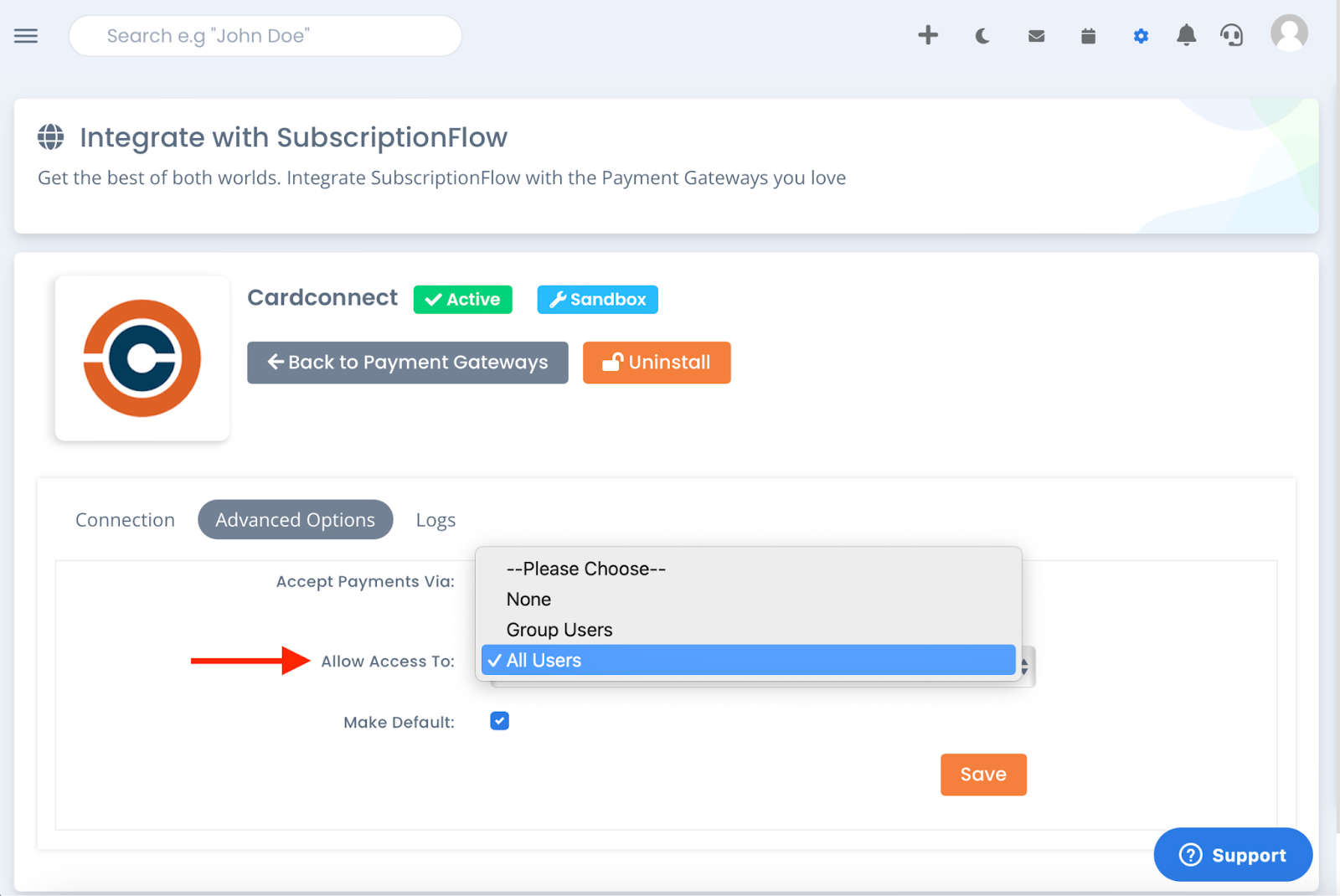Open the envelope messages icon
Image resolution: width=1340 pixels, height=896 pixels.
pyautogui.click(x=1037, y=36)
